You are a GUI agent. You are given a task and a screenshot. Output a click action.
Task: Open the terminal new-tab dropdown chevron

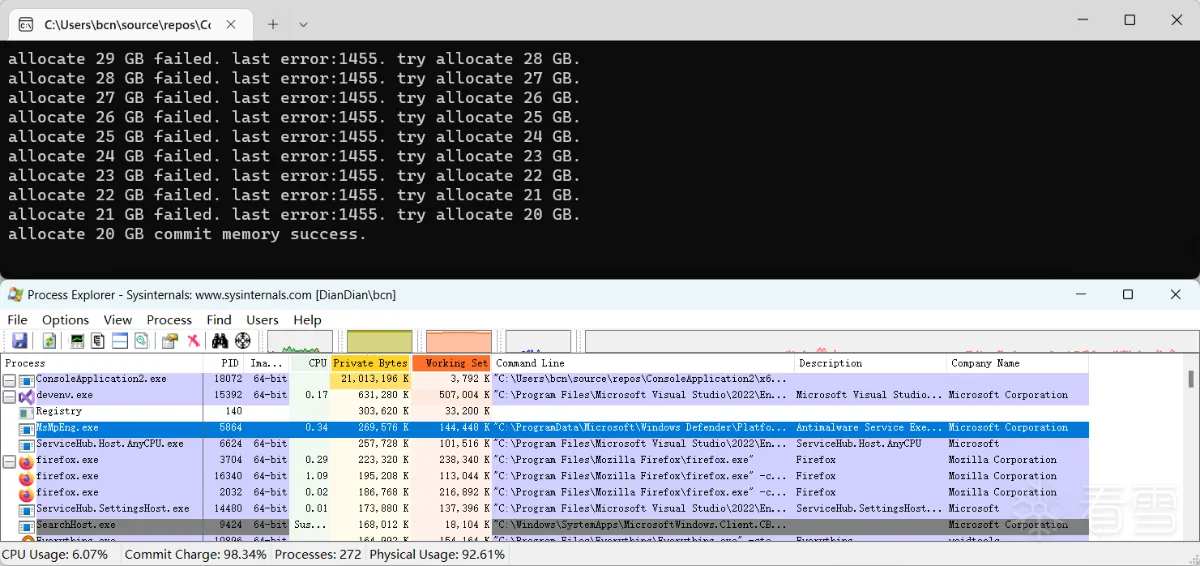(304, 24)
